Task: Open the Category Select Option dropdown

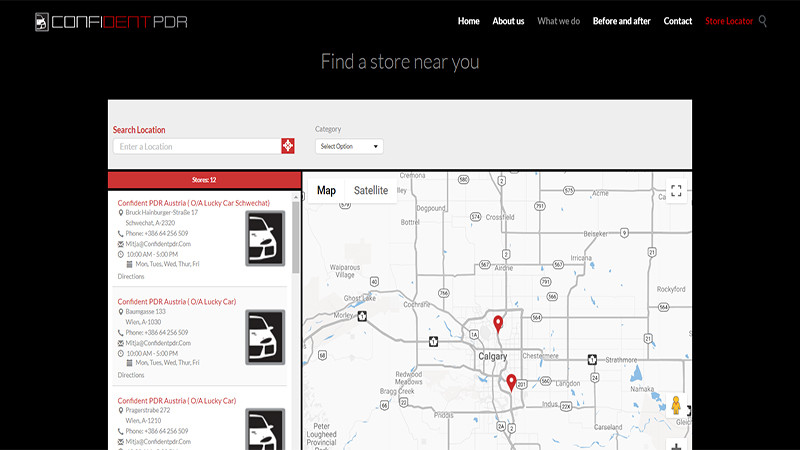Action: pyautogui.click(x=349, y=146)
